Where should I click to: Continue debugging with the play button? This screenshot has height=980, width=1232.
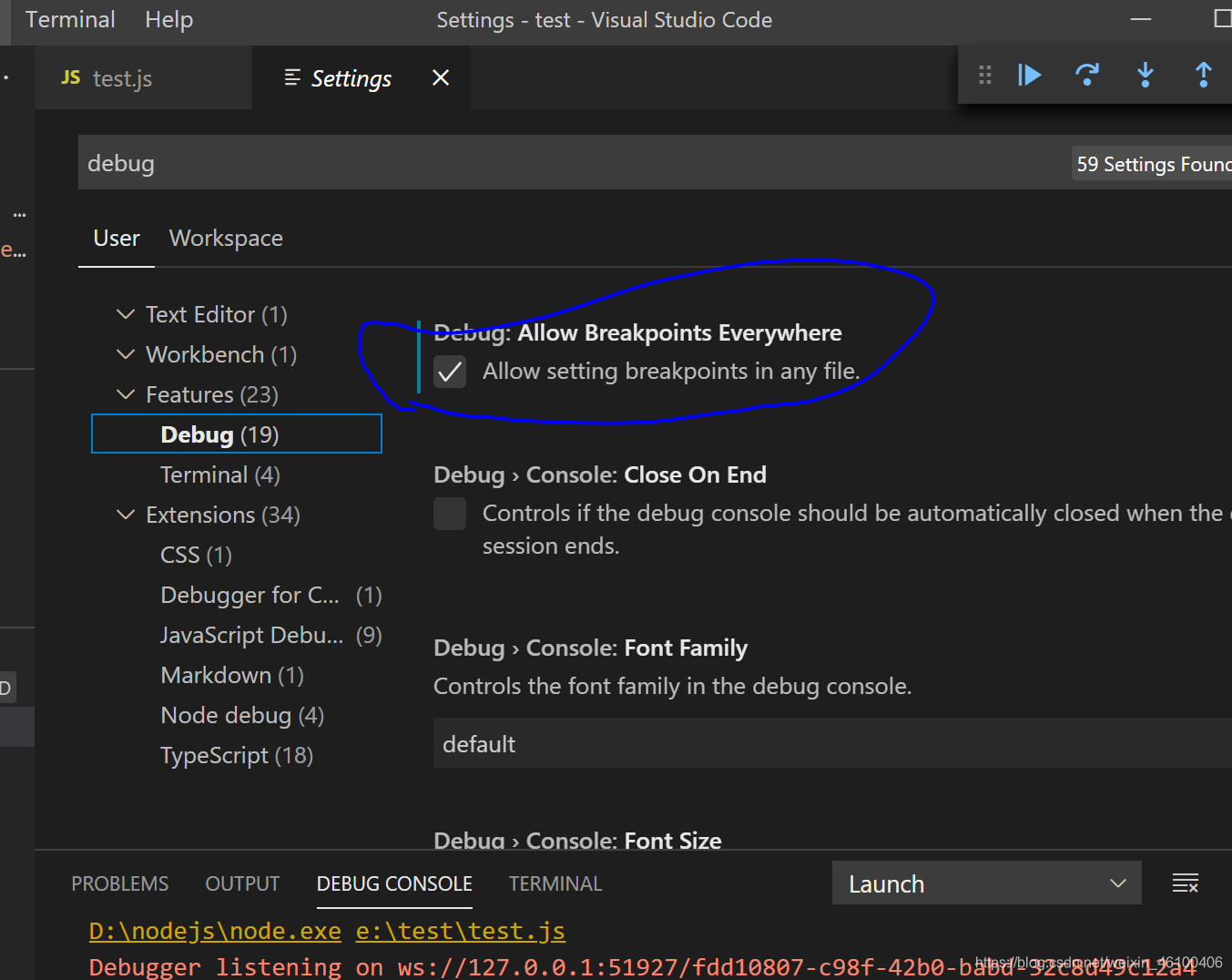pos(1030,75)
